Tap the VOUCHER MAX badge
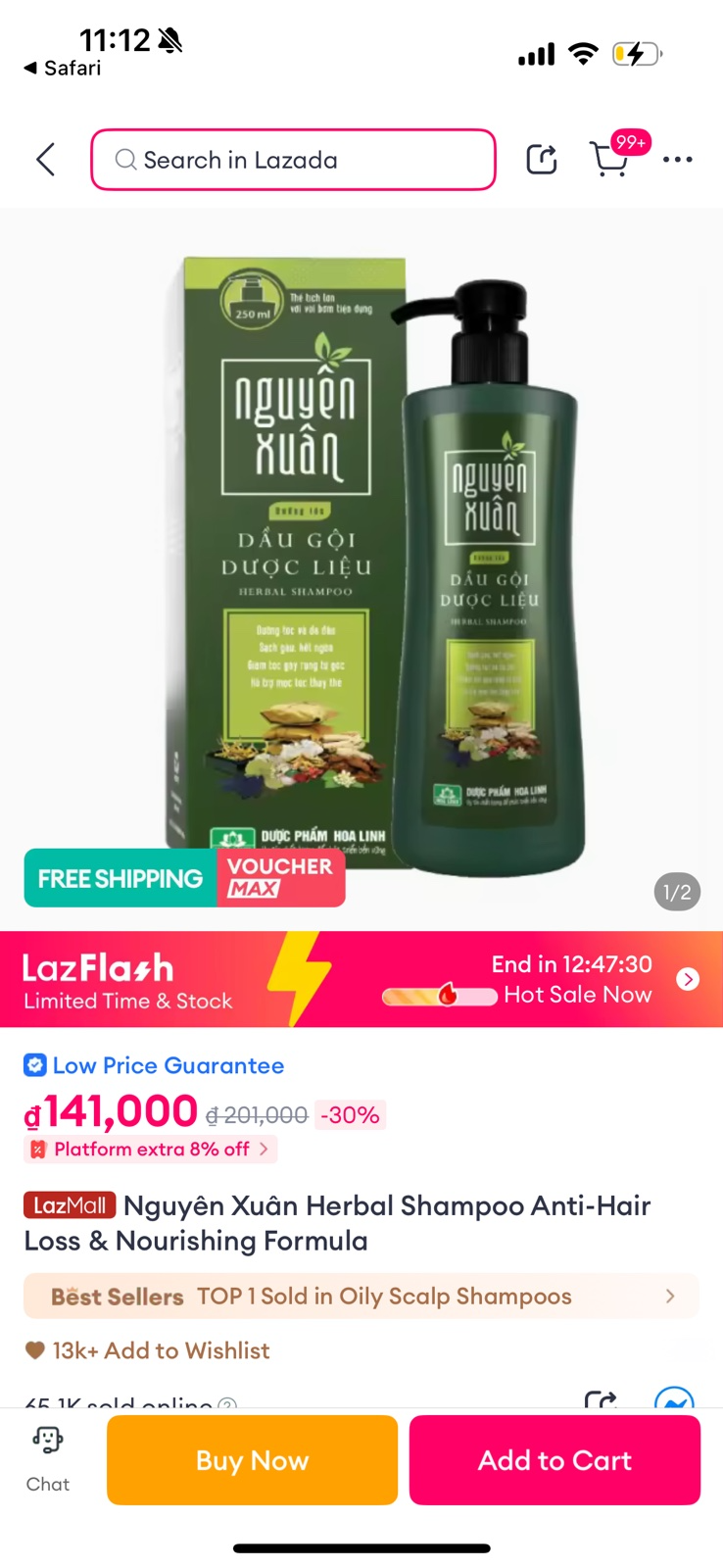723x1568 pixels. tap(280, 878)
